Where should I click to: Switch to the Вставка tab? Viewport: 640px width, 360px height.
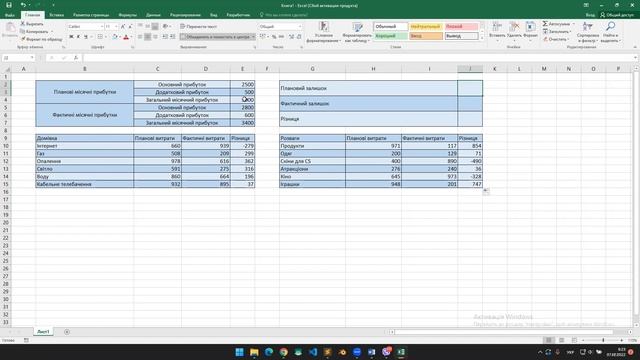pyautogui.click(x=56, y=15)
